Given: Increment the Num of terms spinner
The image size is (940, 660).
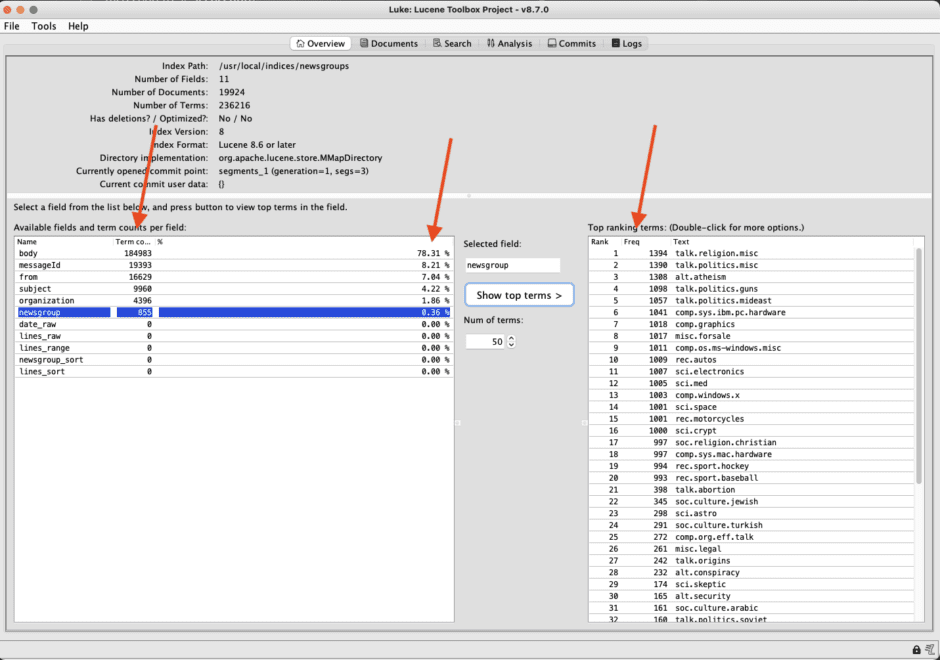Looking at the screenshot, I should point(509,337).
